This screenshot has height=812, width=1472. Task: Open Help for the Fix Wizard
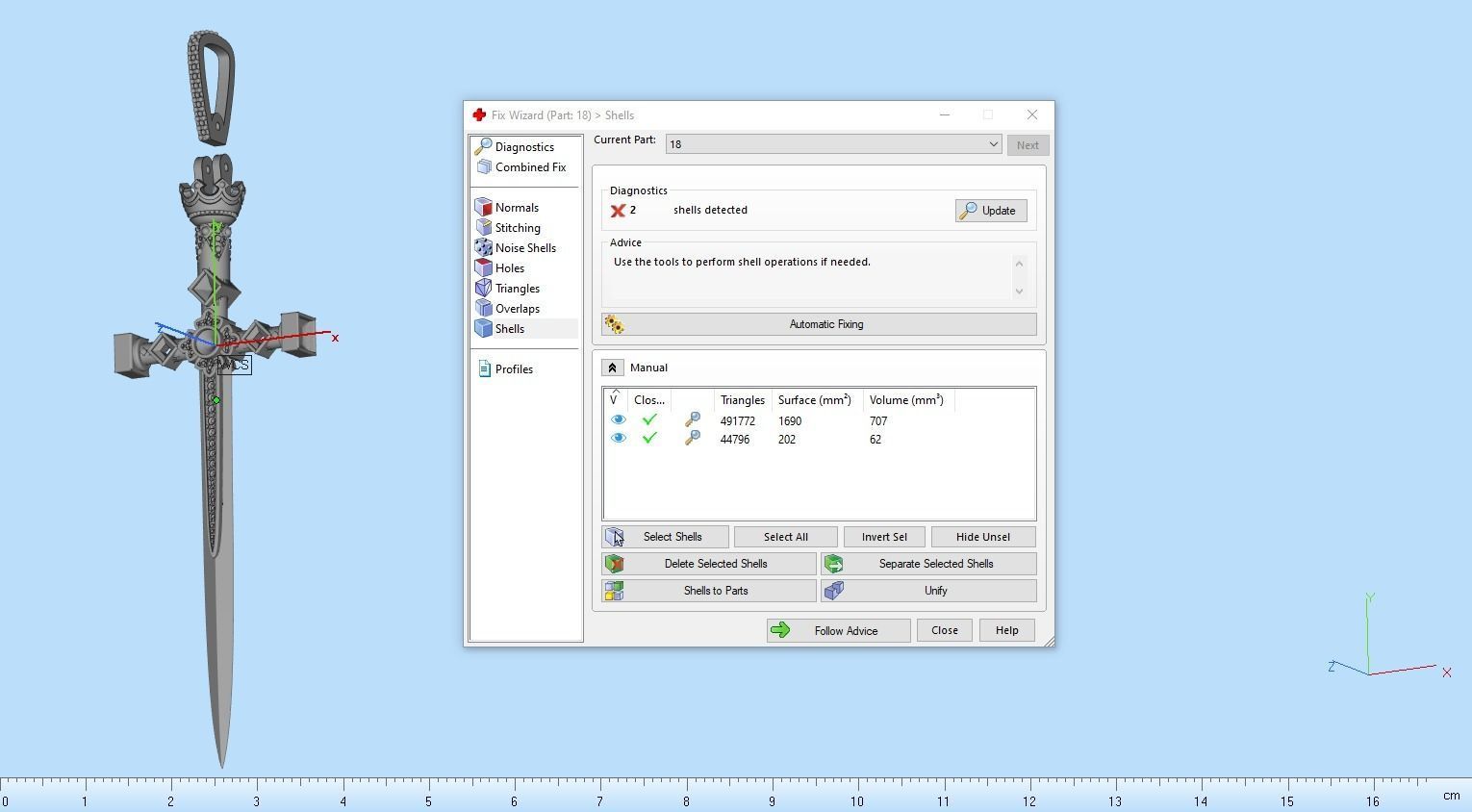pos(1006,631)
